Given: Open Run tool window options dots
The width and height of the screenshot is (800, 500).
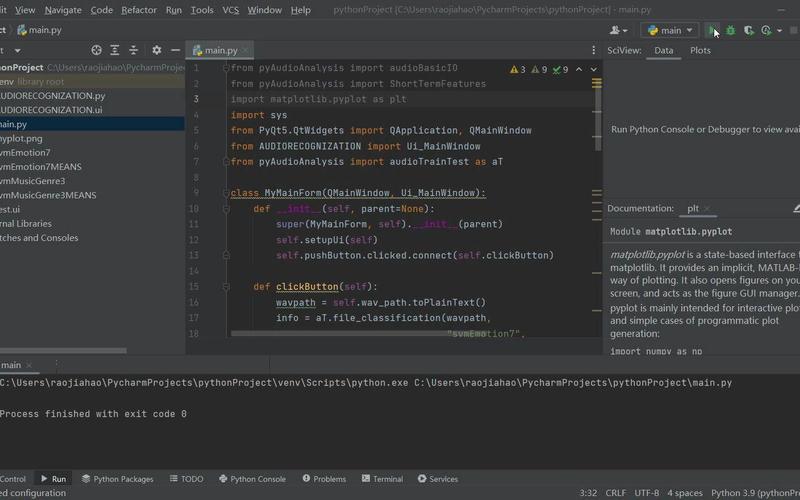Looking at the screenshot, I should (56, 365).
